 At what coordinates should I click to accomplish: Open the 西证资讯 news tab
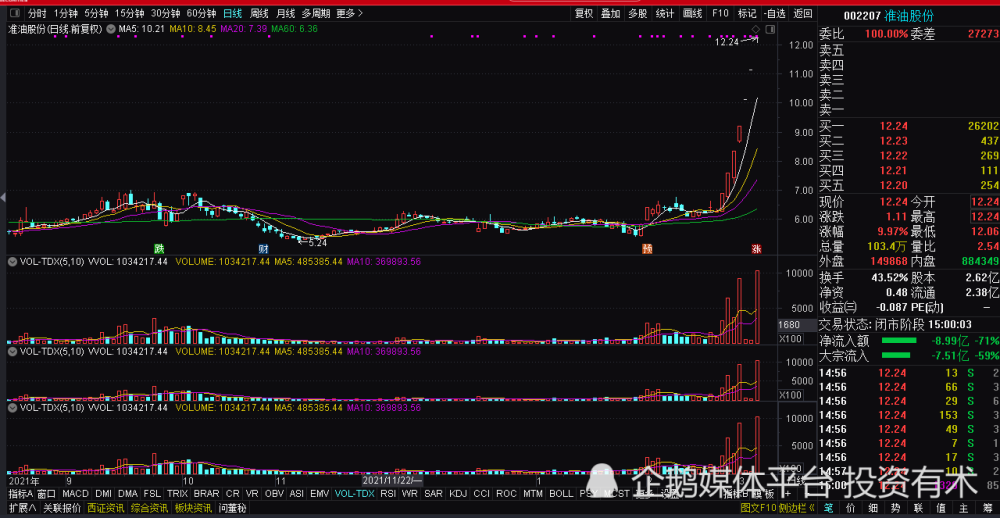(105, 508)
